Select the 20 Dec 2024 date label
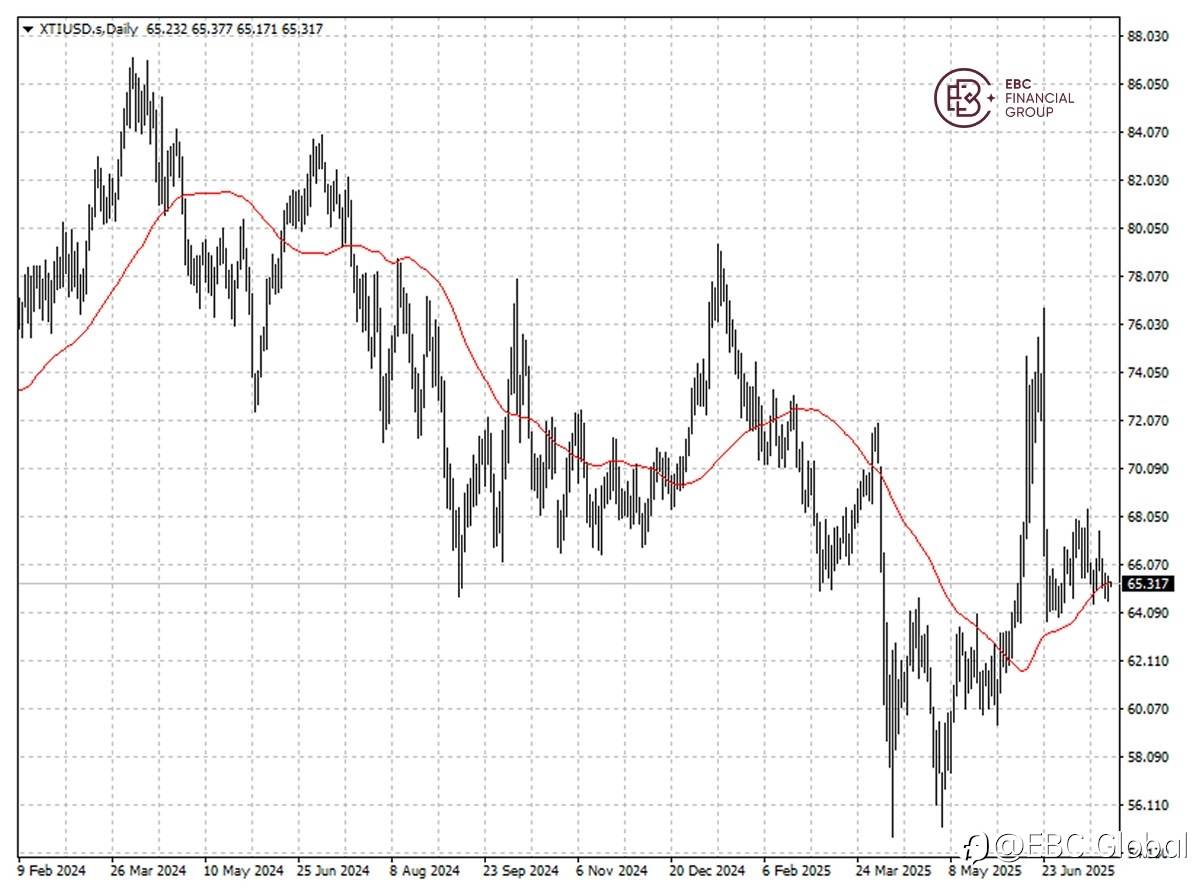This screenshot has height=896, width=1200. point(708,871)
